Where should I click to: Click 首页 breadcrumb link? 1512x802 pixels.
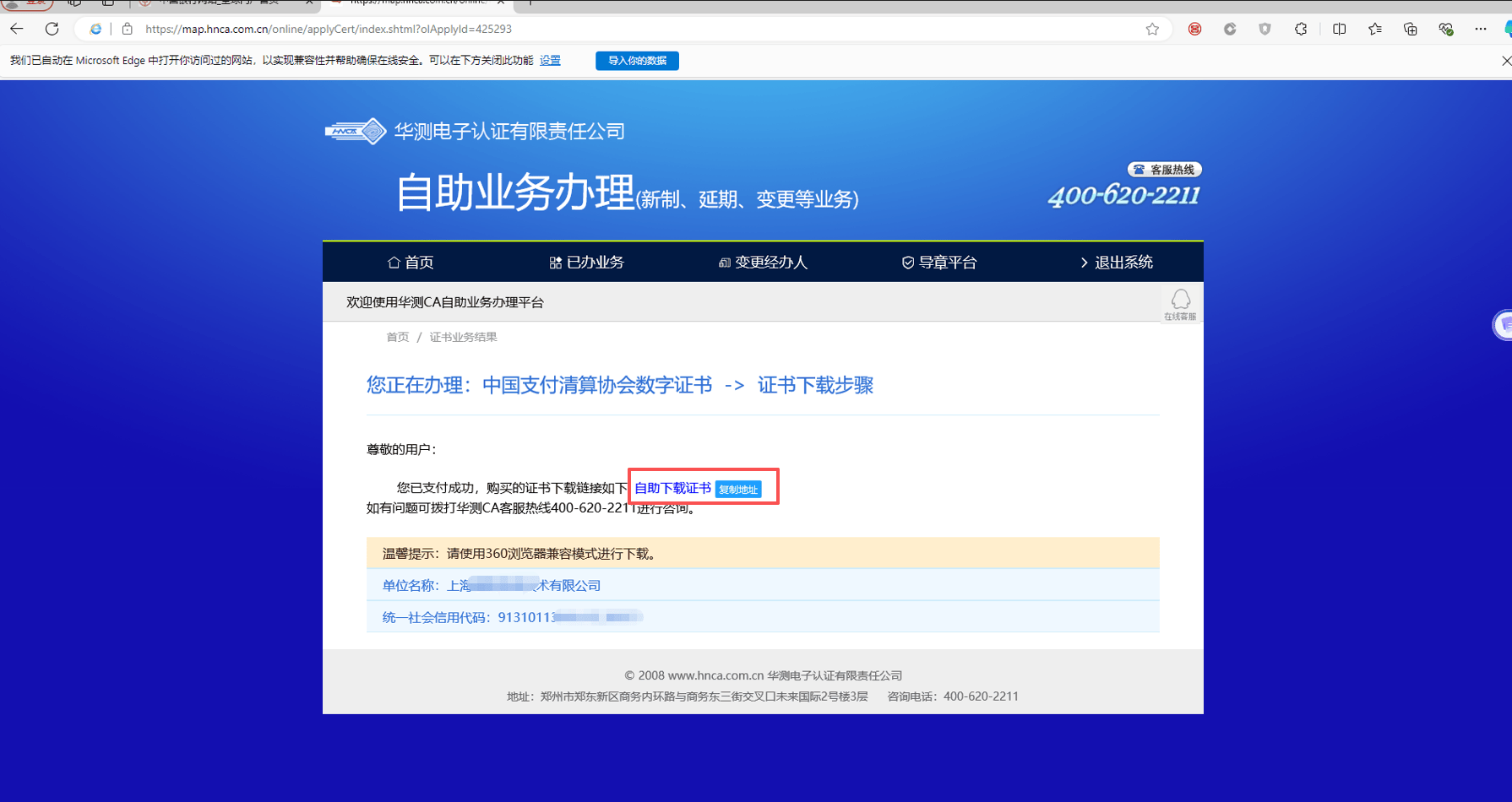pos(397,337)
